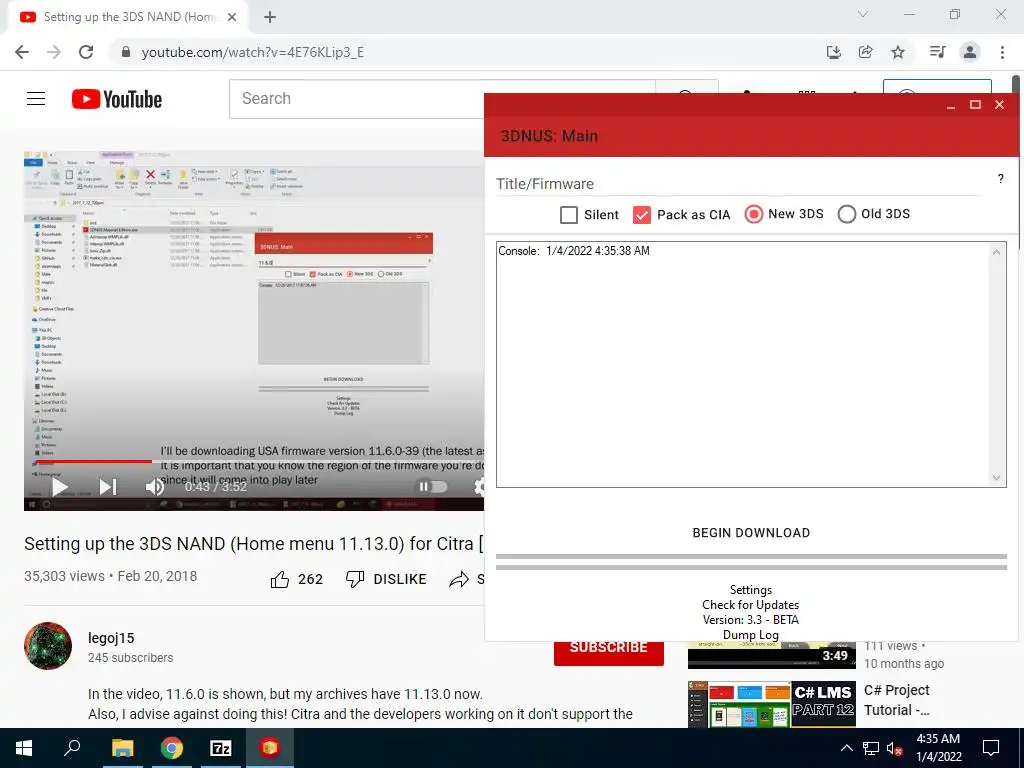The height and width of the screenshot is (768, 1024).
Task: Click the share arrow under the video
Action: click(460, 579)
